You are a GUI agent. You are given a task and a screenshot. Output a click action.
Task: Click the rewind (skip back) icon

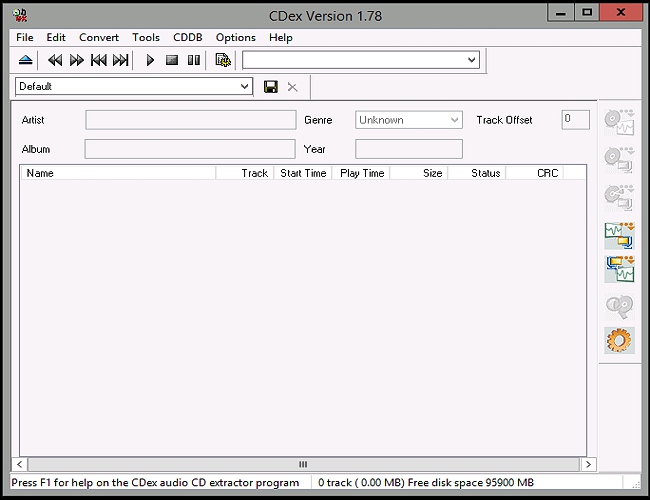click(55, 60)
